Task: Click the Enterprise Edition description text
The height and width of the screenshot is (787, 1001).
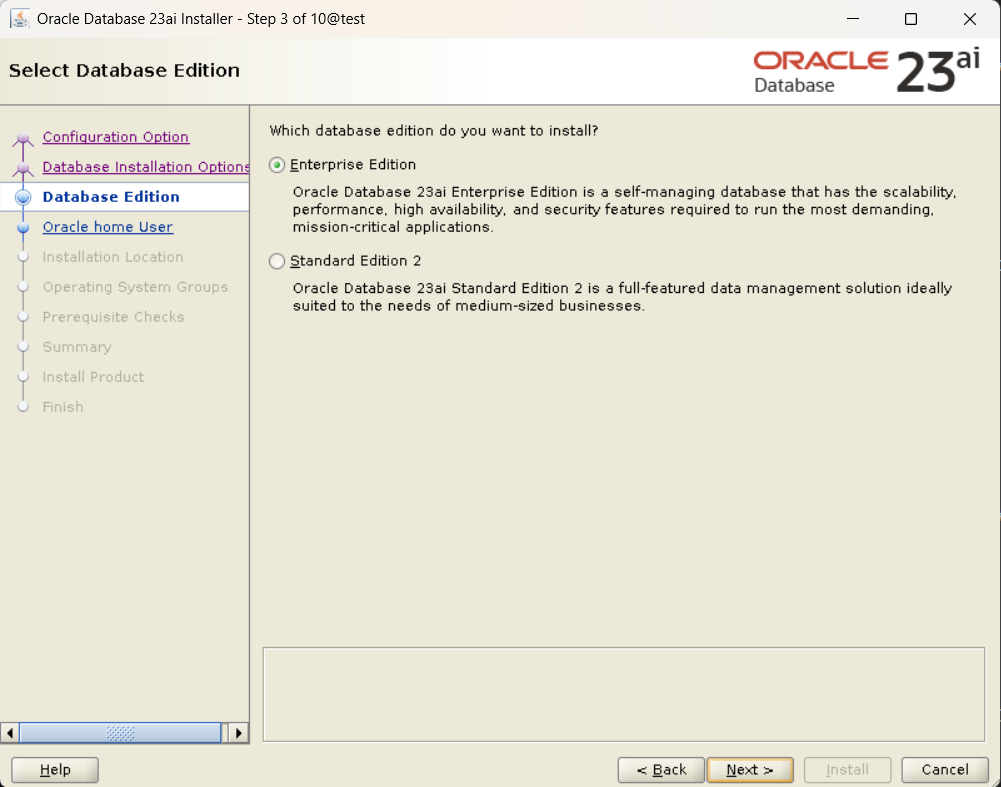Action: [x=624, y=209]
